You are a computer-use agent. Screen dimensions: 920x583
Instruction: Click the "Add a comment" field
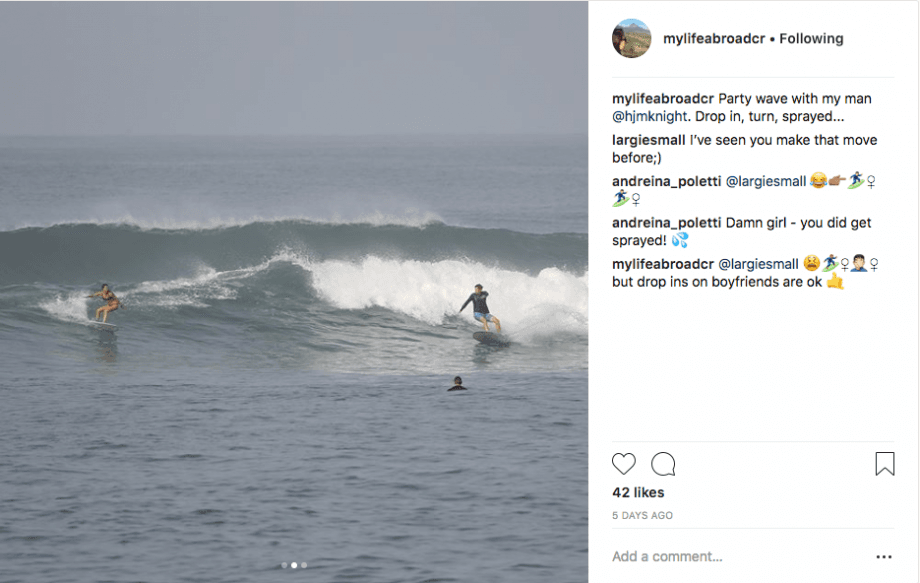(666, 556)
